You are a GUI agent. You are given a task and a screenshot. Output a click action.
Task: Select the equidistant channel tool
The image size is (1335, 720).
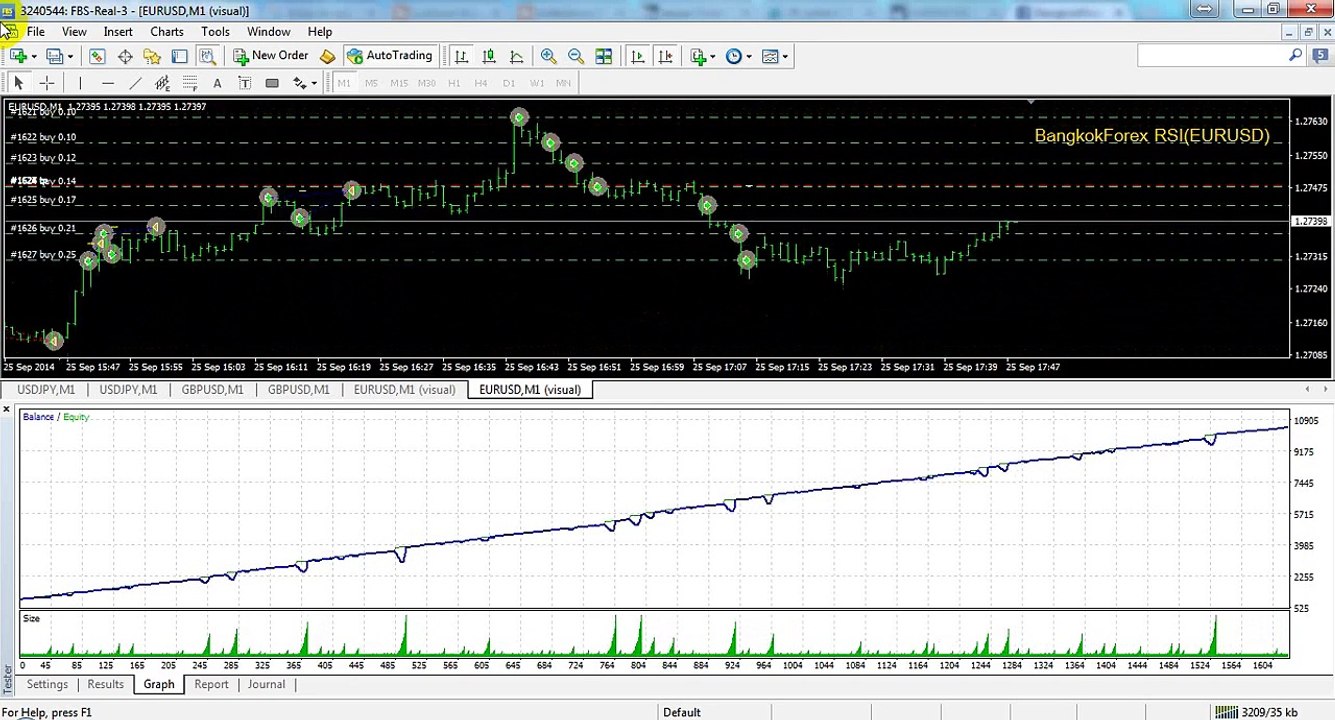[x=162, y=83]
